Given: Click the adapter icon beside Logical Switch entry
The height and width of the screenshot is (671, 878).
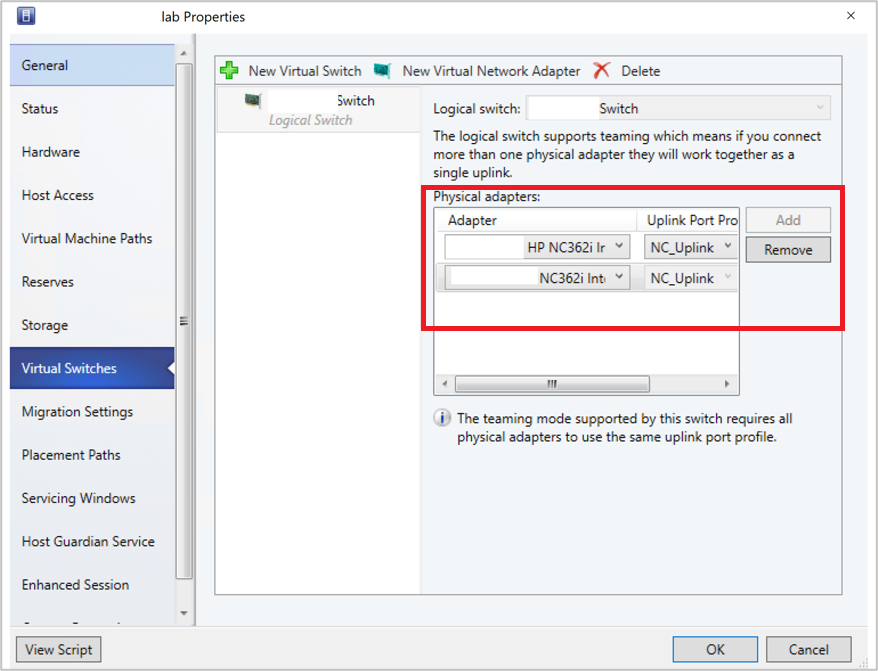Looking at the screenshot, I should (253, 100).
